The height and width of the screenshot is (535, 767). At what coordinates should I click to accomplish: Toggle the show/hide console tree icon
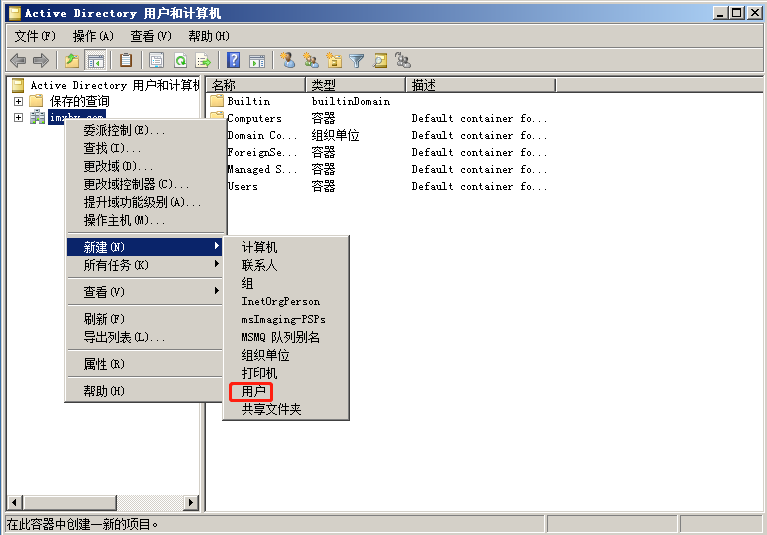click(95, 61)
